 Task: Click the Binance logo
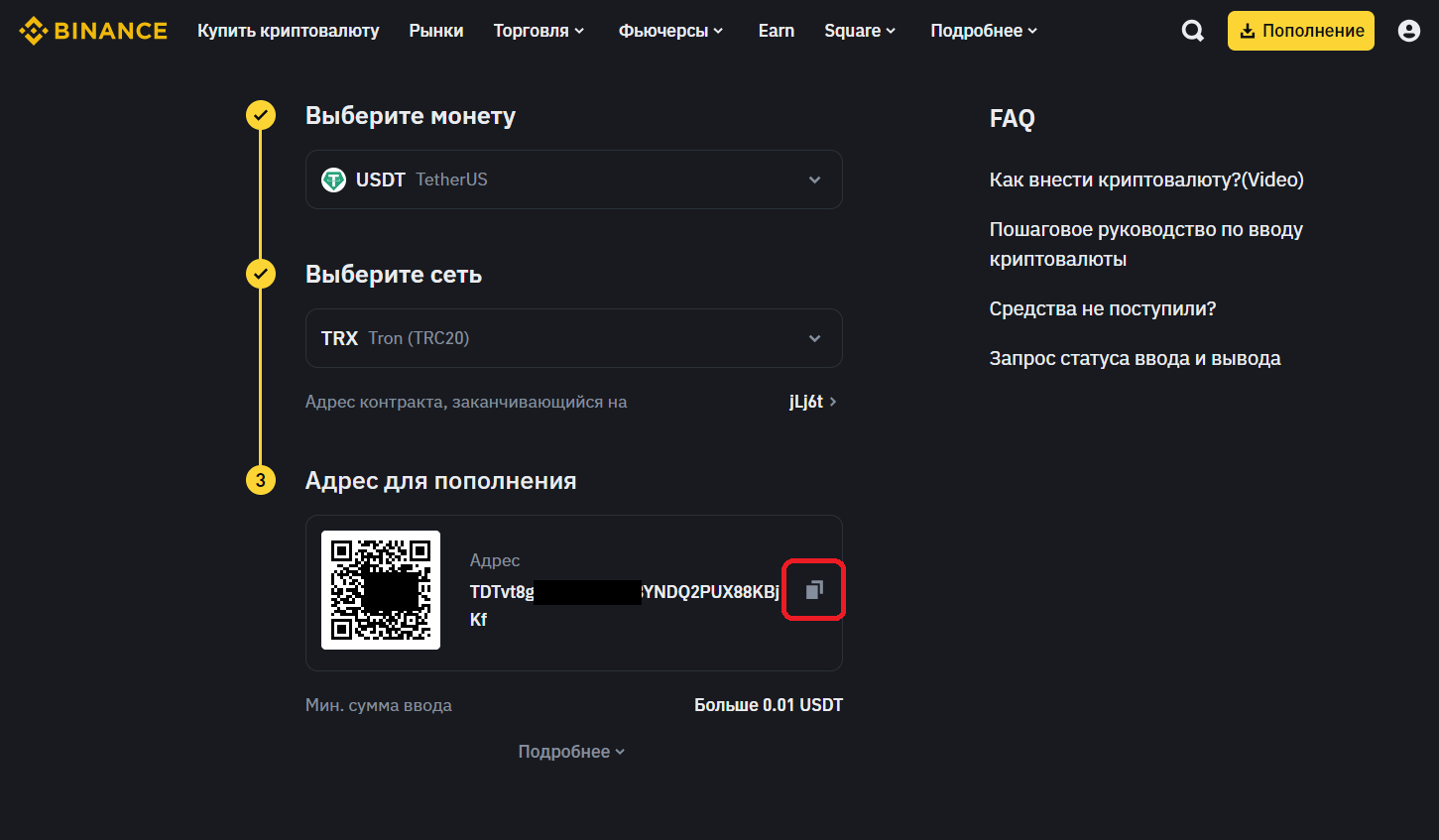93,31
